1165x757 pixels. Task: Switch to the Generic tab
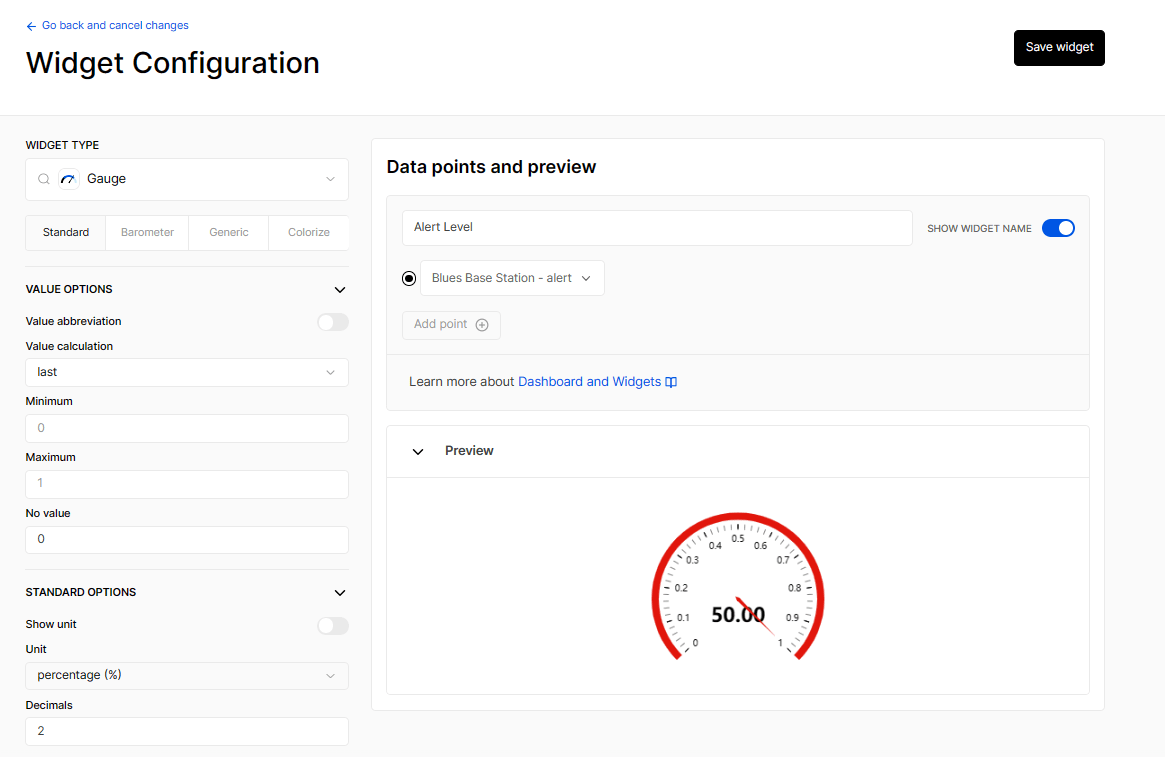(229, 233)
